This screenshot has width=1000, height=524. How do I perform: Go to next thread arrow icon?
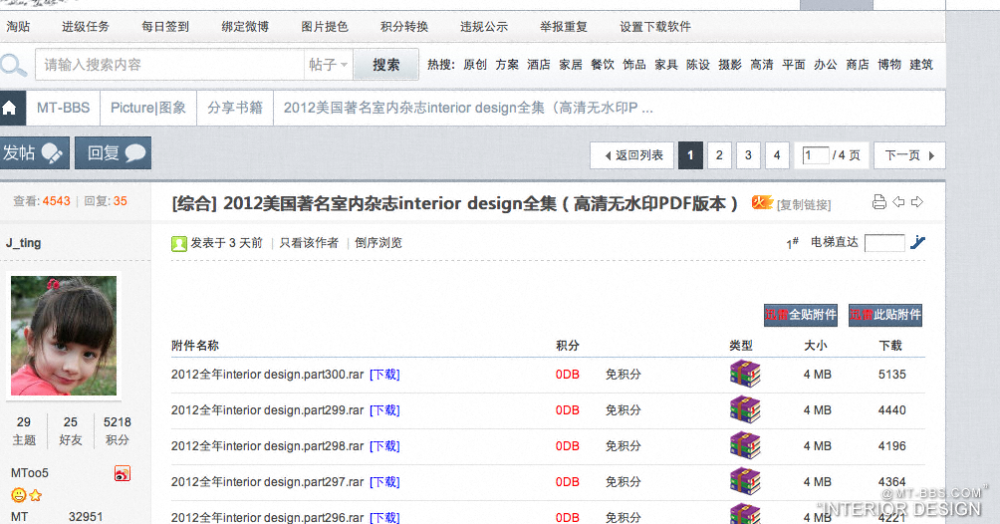point(917,202)
